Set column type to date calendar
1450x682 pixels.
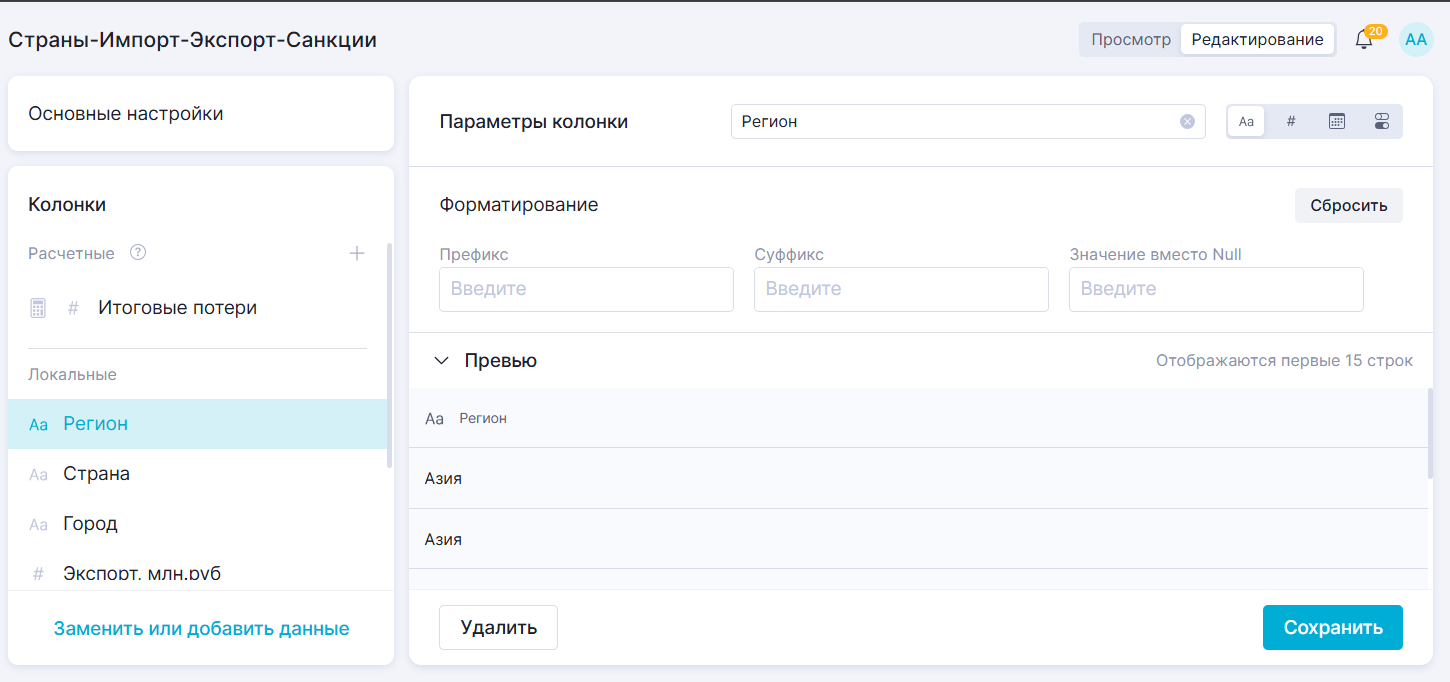pyautogui.click(x=1337, y=122)
